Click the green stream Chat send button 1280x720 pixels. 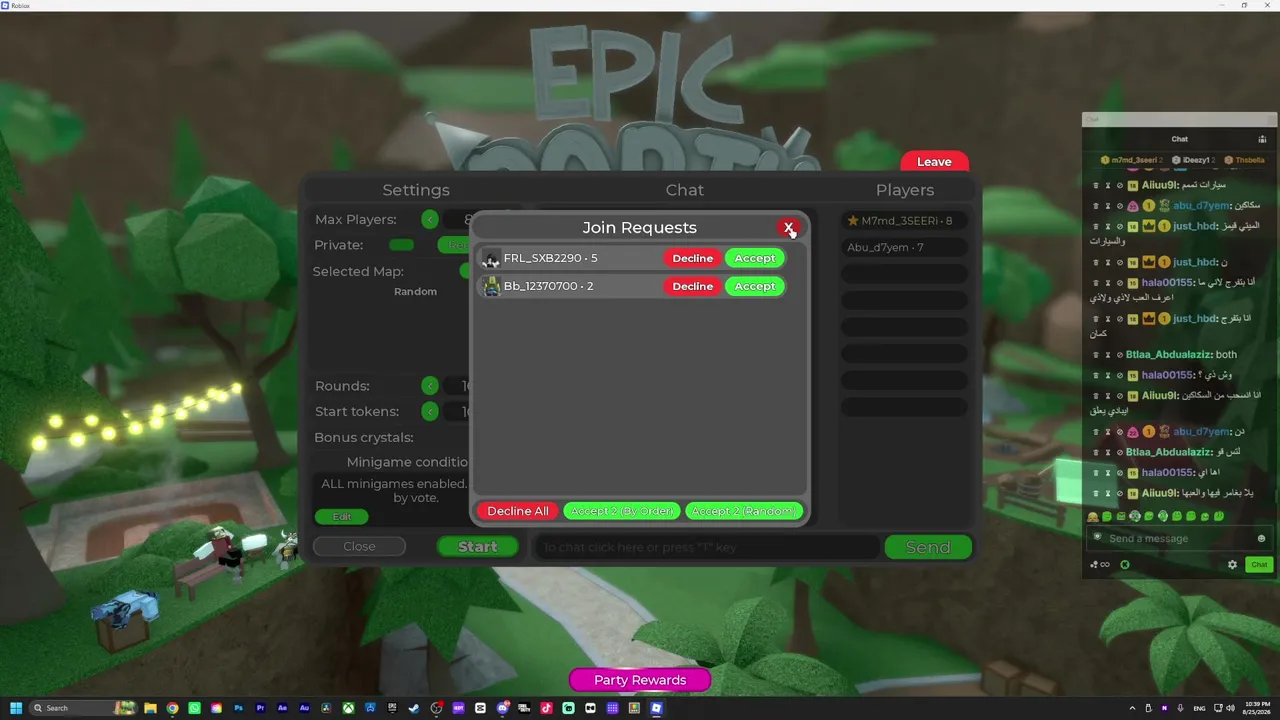pyautogui.click(x=1259, y=564)
